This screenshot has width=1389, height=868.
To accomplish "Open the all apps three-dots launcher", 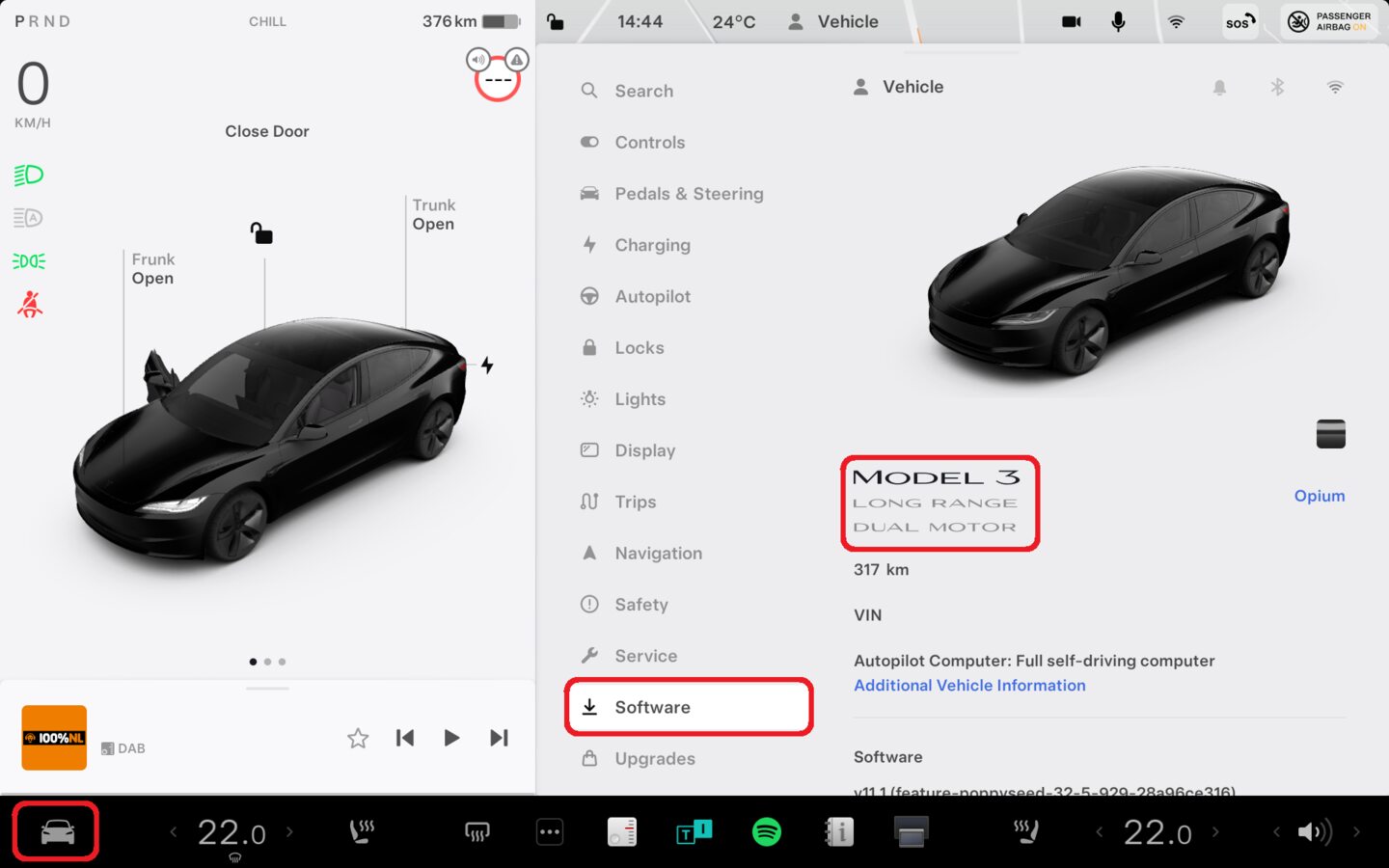I will click(550, 831).
